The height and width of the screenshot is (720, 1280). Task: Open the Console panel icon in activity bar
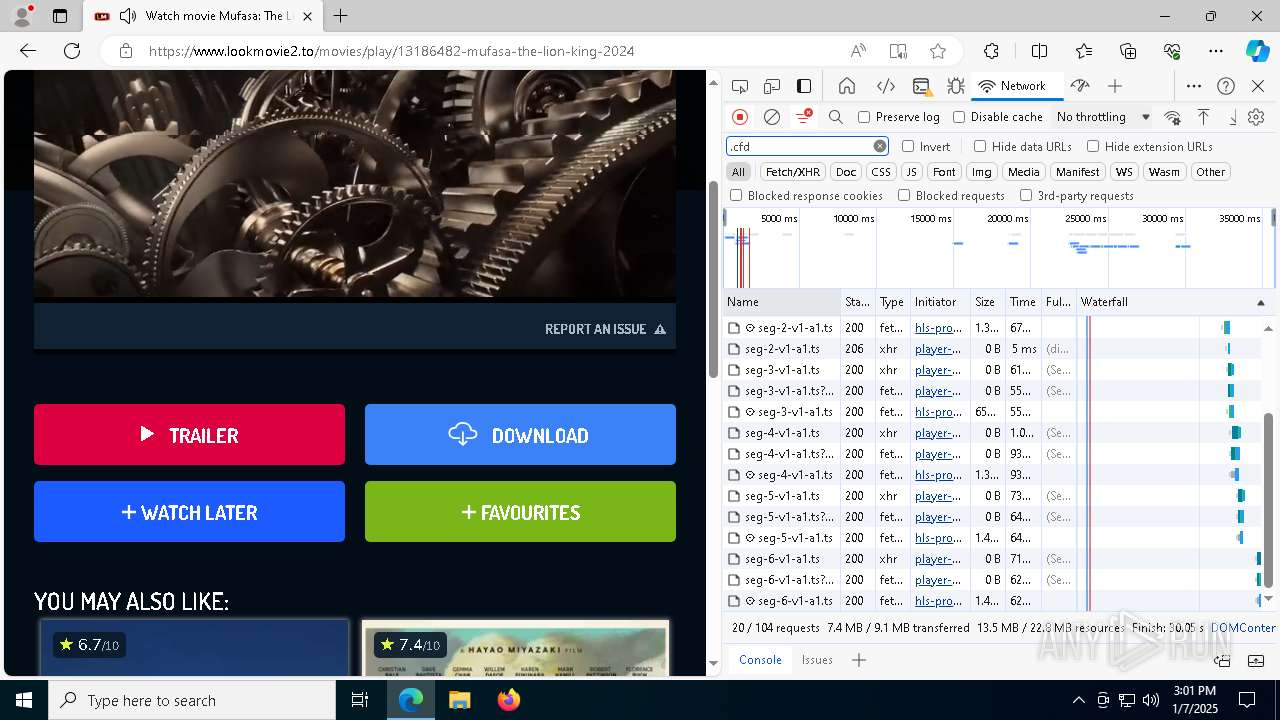tap(922, 86)
